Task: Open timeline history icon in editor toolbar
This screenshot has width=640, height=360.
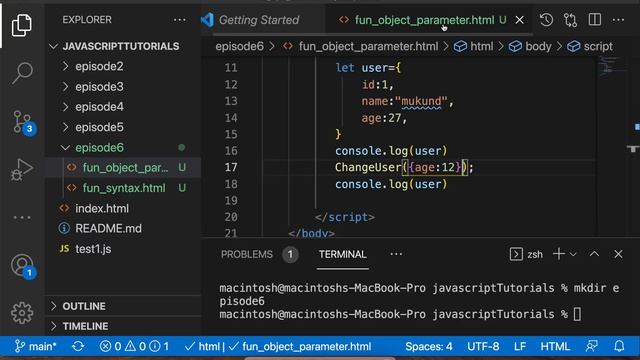Action: coord(546,20)
